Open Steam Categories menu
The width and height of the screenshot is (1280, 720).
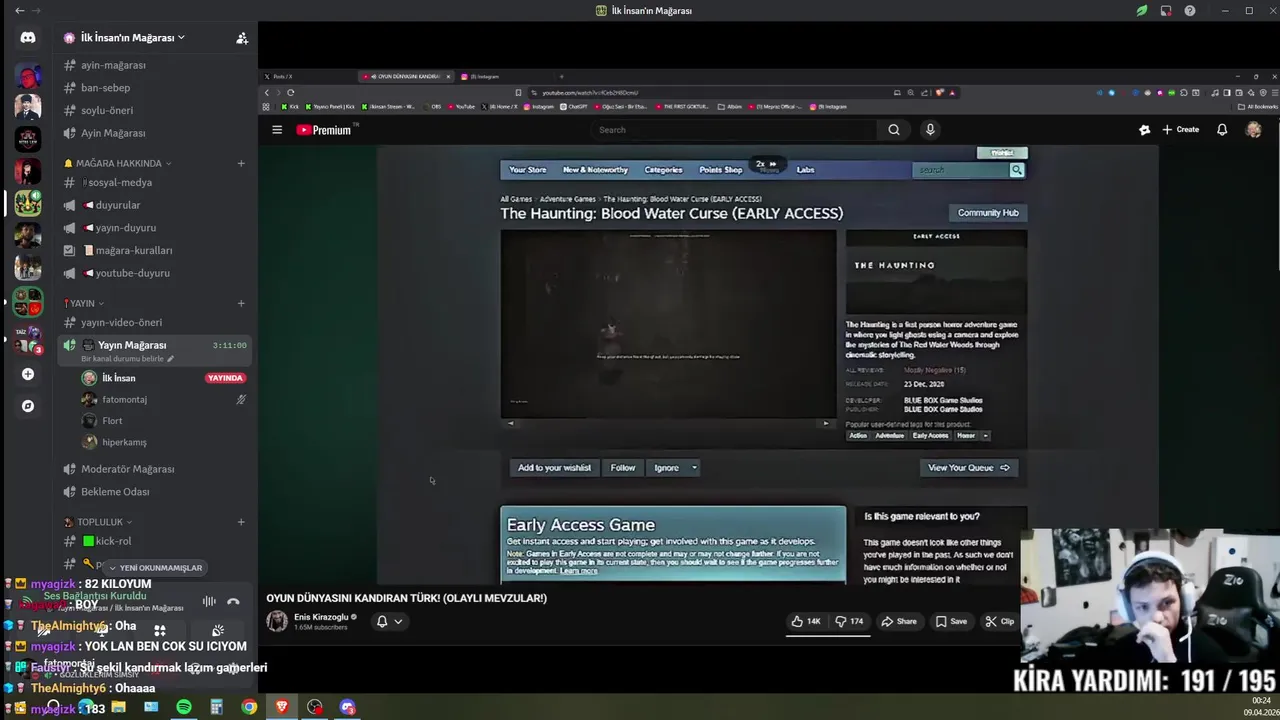tap(663, 170)
